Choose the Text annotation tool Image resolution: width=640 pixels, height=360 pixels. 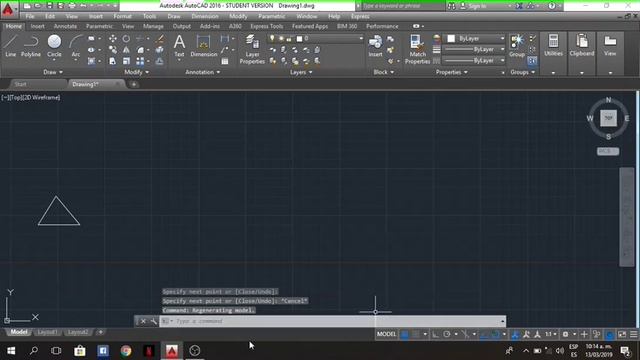[x=179, y=46]
